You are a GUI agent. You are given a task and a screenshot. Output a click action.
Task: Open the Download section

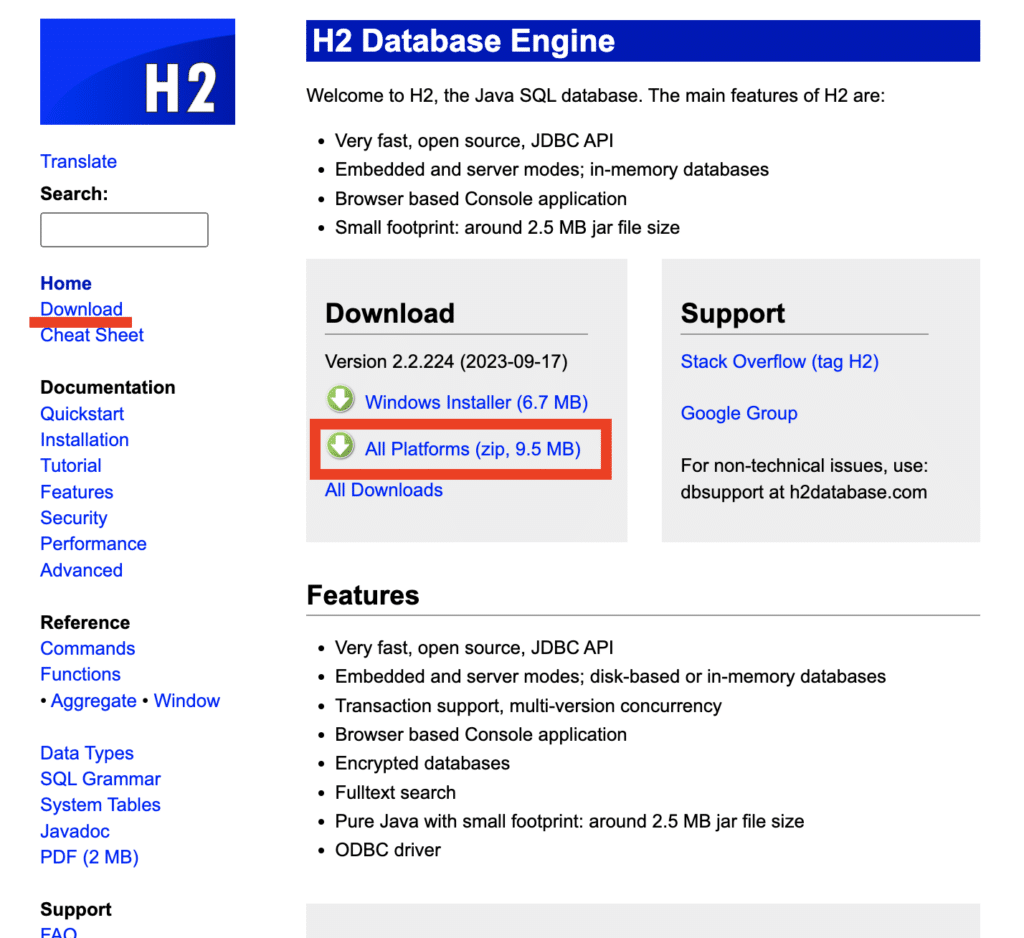(81, 309)
